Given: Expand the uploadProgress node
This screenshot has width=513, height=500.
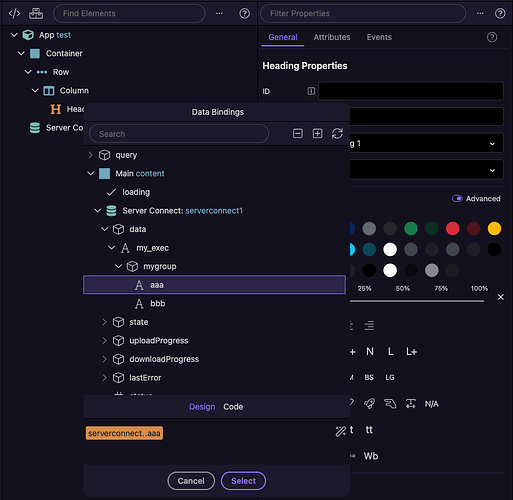Looking at the screenshot, I should (x=104, y=341).
